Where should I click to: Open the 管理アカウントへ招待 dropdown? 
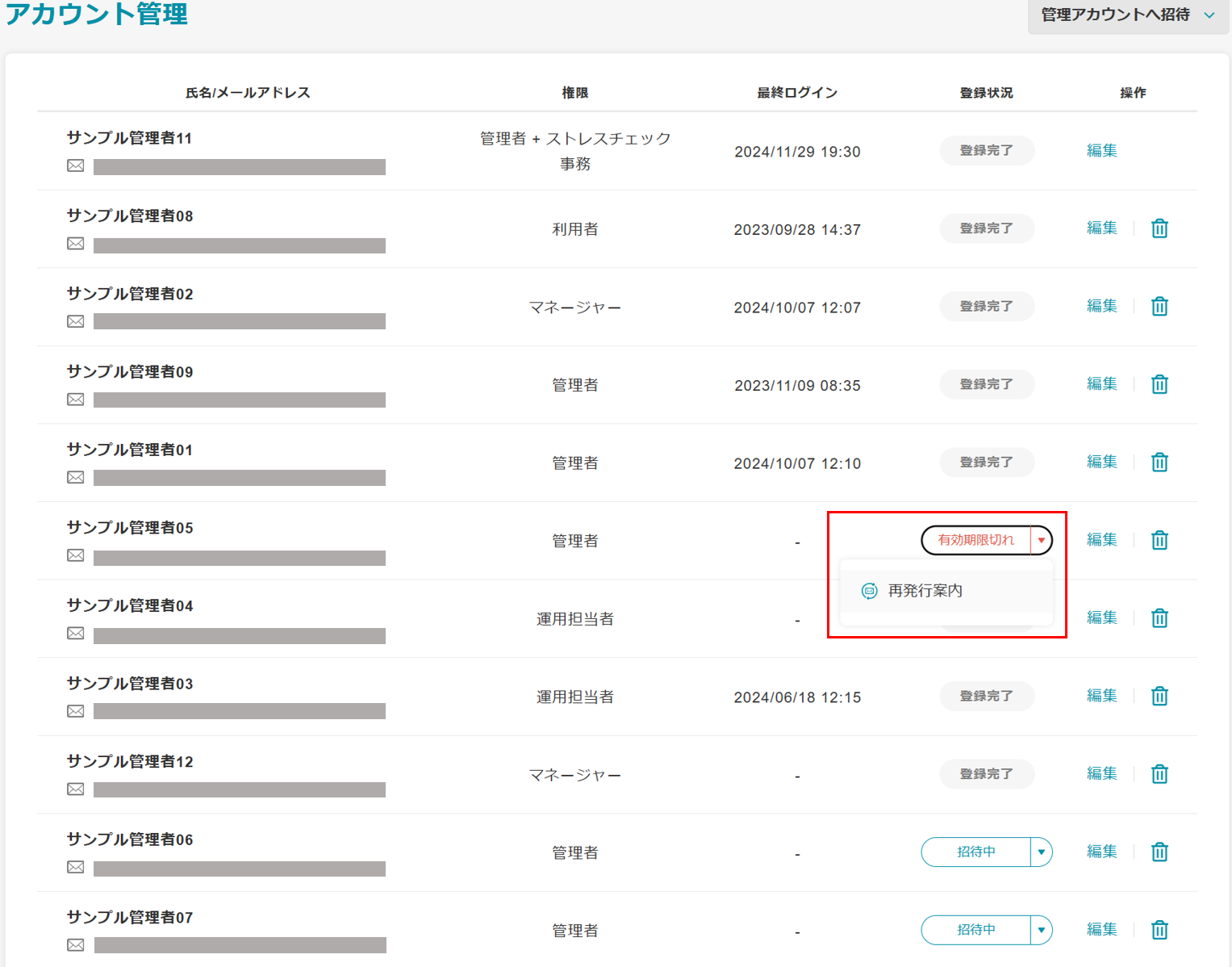[1128, 15]
